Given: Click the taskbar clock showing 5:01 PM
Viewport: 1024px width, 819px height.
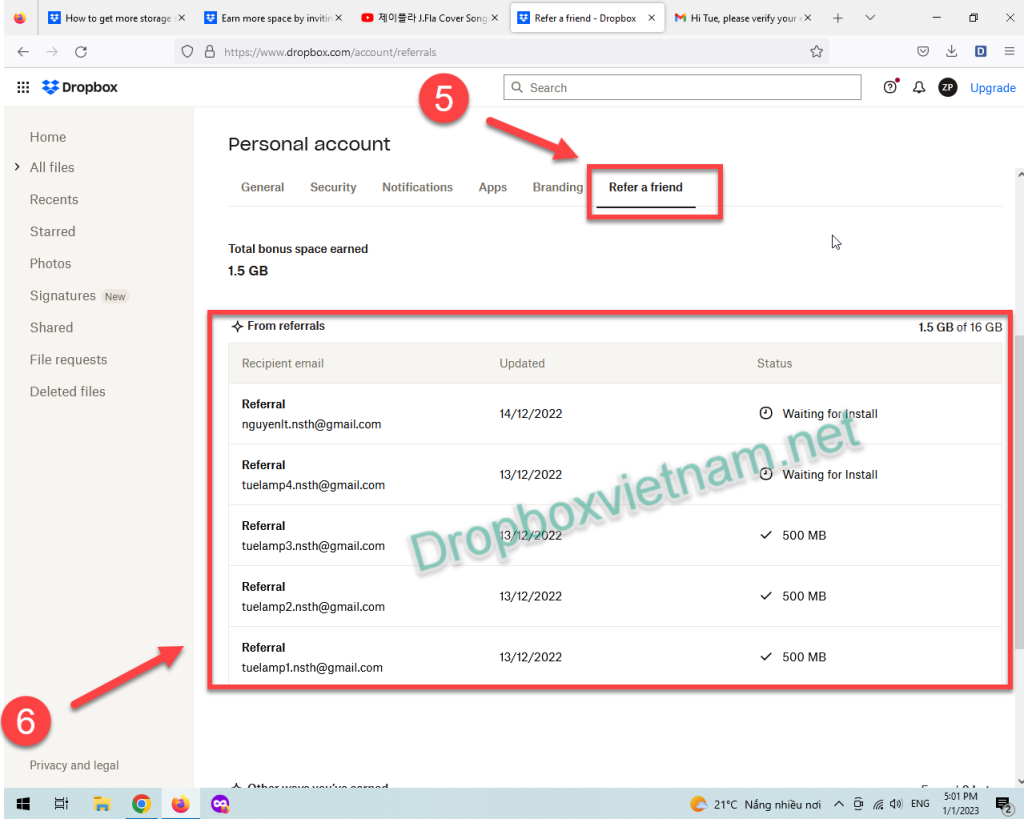Looking at the screenshot, I should point(961,804).
